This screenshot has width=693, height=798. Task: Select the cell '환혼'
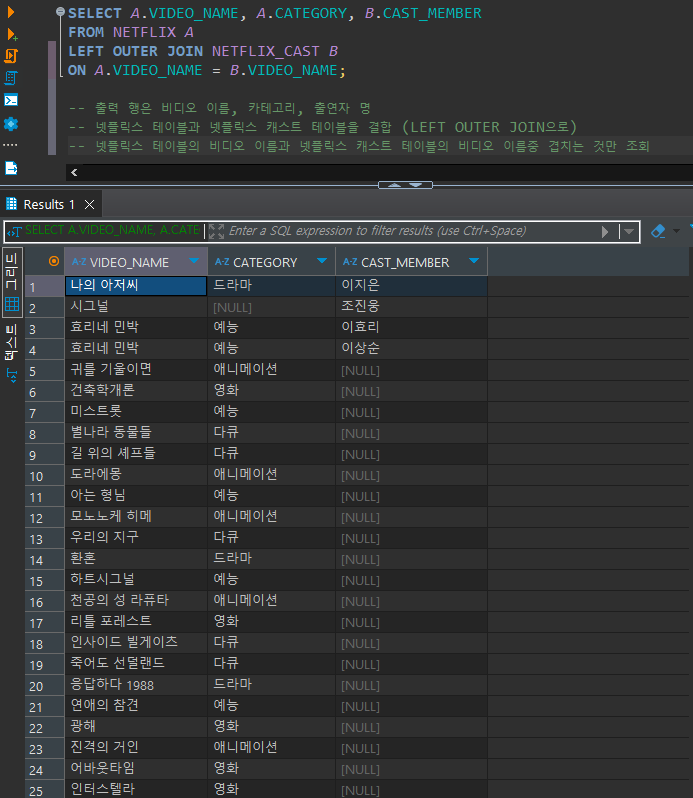[x=136, y=559]
